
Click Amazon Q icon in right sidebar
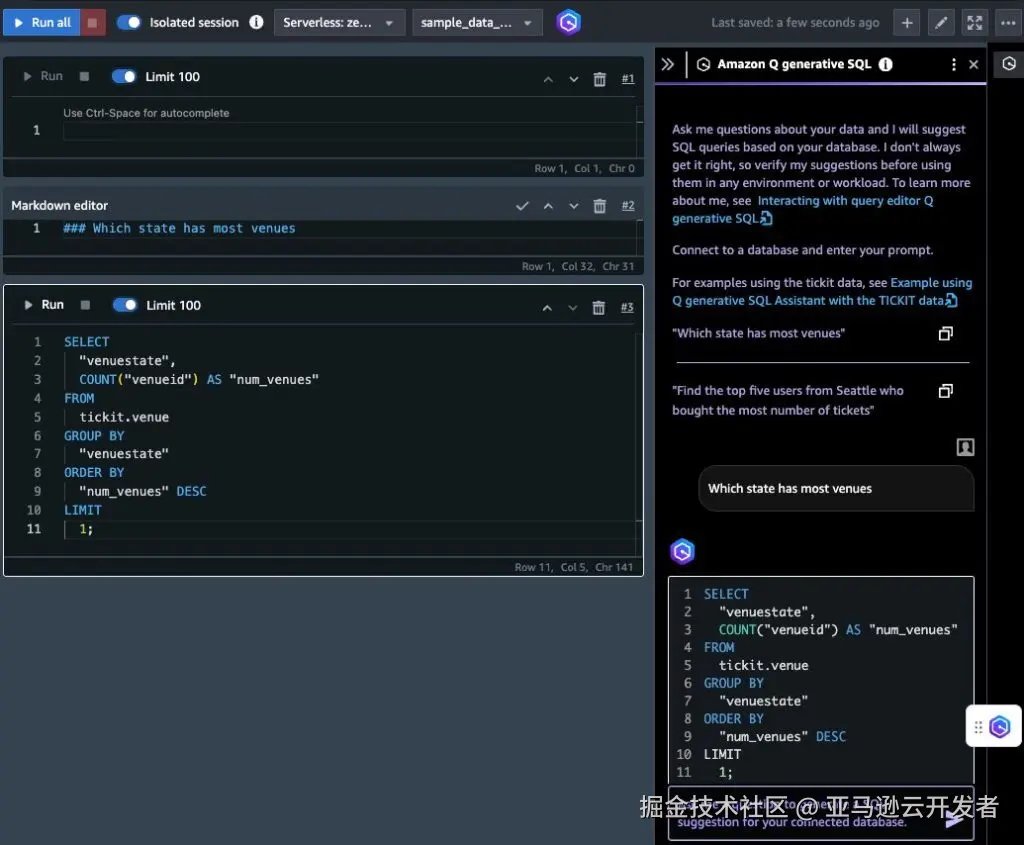pyautogui.click(x=1009, y=64)
